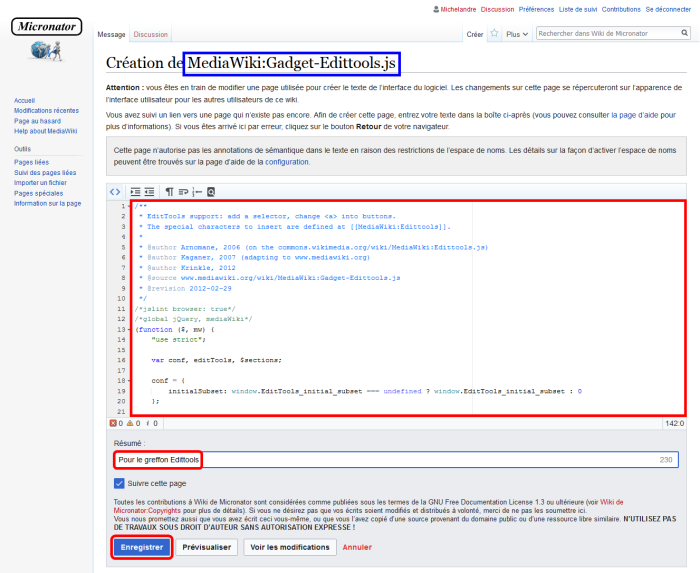
Task: Open Modifications récentes in sidebar
Action: [46, 111]
